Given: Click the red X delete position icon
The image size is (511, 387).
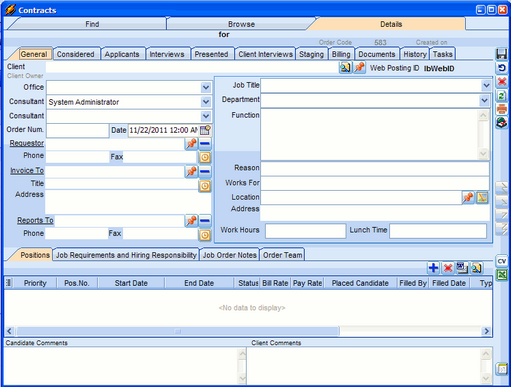Looking at the screenshot, I should tap(448, 268).
